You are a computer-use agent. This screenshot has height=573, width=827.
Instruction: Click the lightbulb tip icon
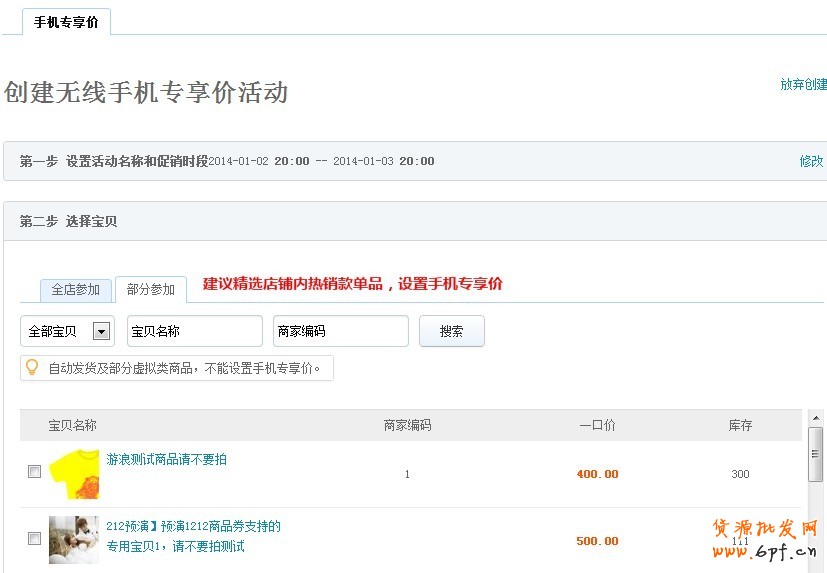click(x=32, y=368)
